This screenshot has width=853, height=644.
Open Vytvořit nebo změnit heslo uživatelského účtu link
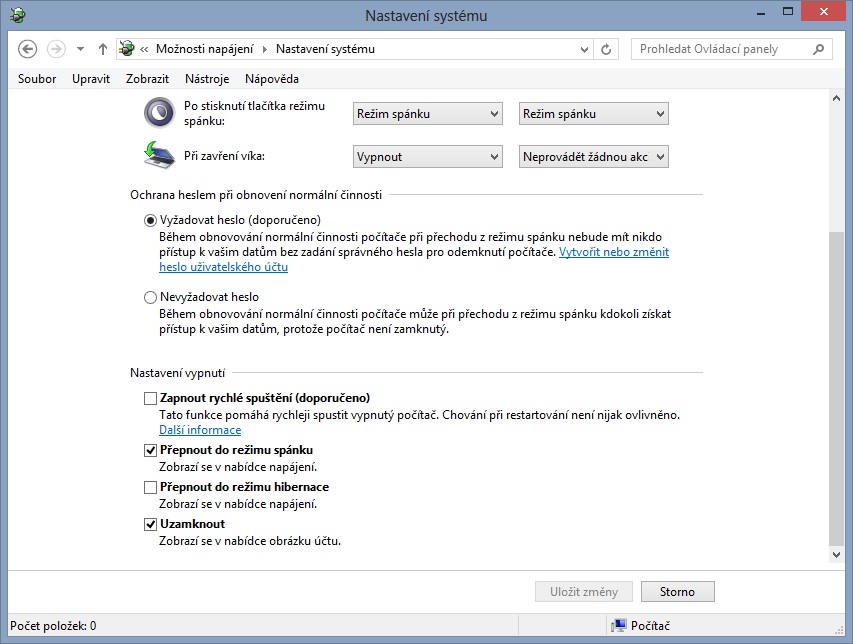[x=614, y=252]
